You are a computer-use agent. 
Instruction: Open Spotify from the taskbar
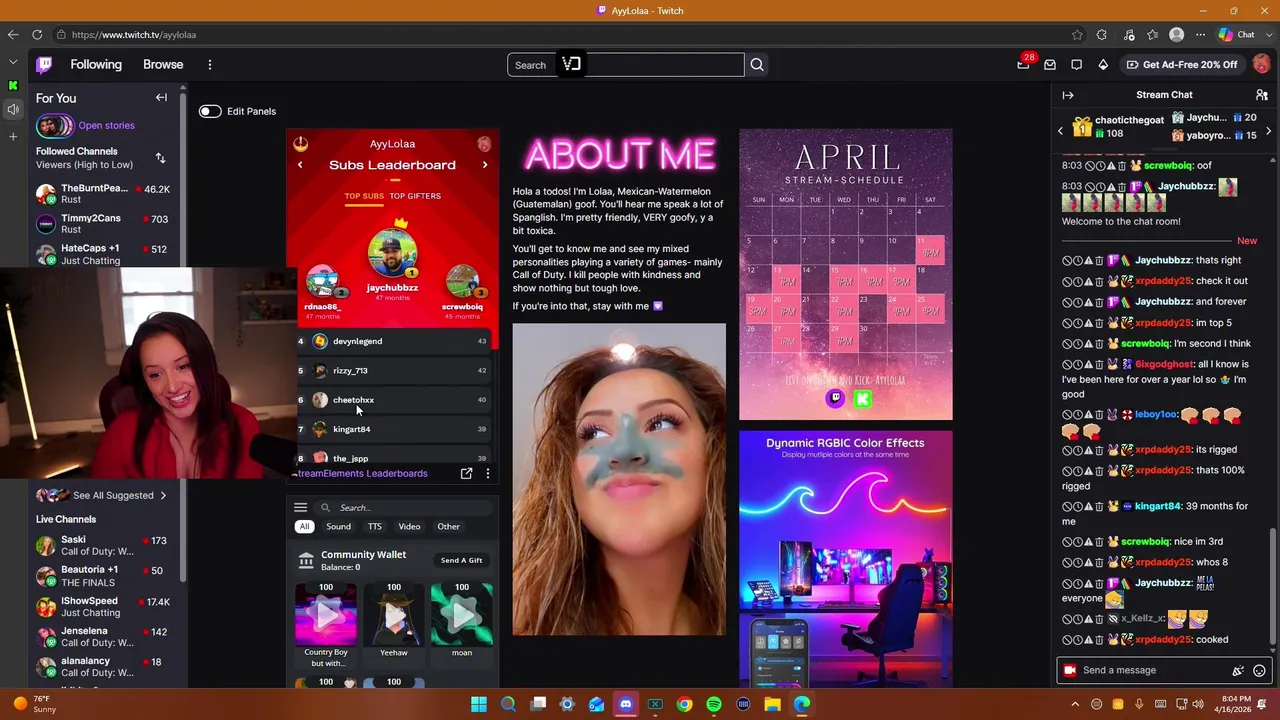click(713, 704)
